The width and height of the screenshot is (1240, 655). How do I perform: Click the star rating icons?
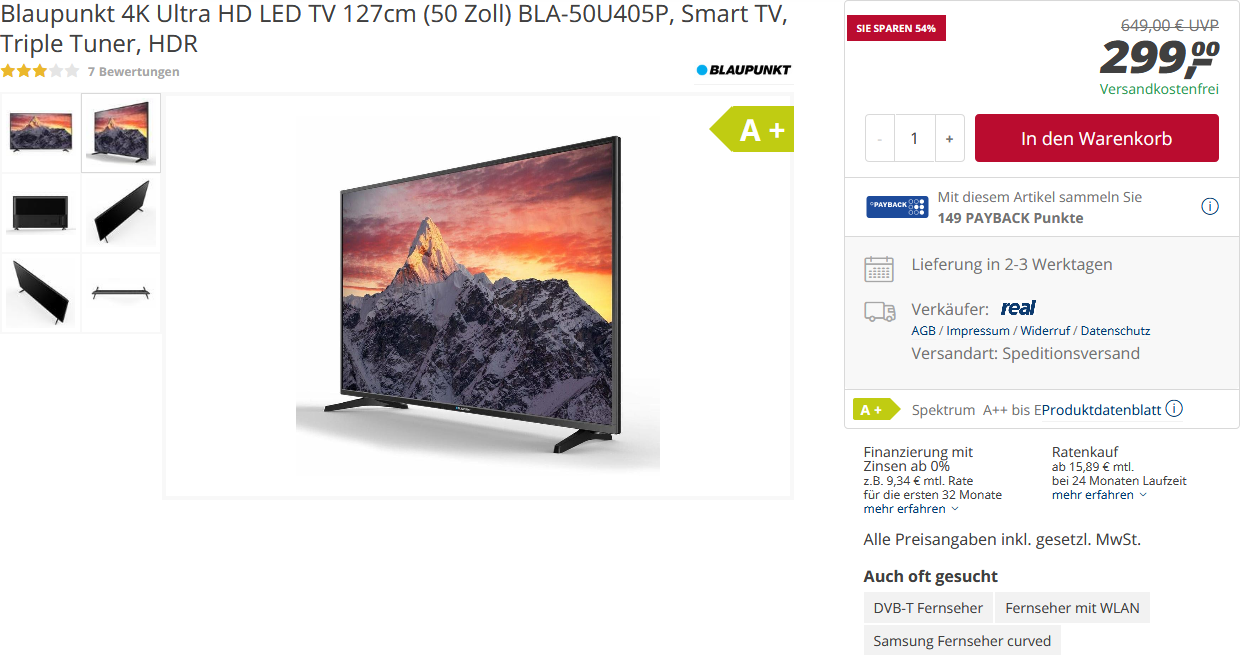coord(40,71)
